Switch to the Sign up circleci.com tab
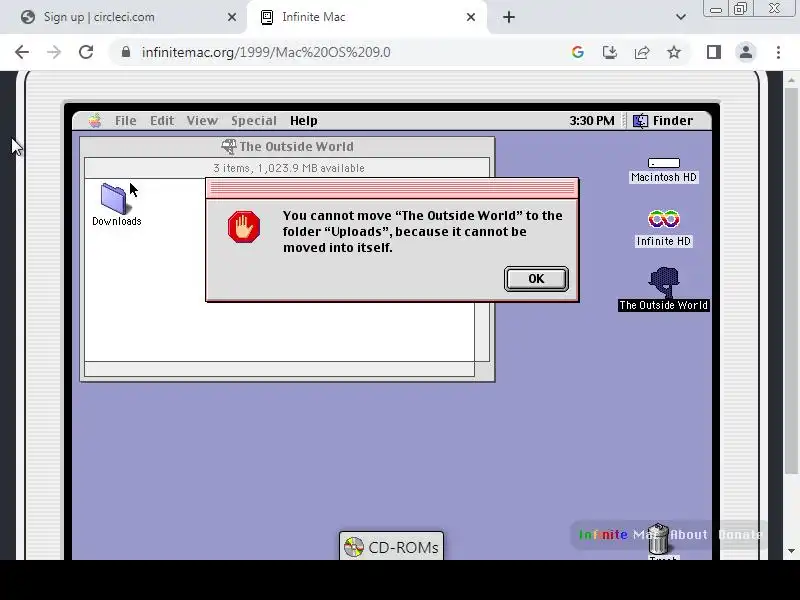800x600 pixels. pos(122,17)
